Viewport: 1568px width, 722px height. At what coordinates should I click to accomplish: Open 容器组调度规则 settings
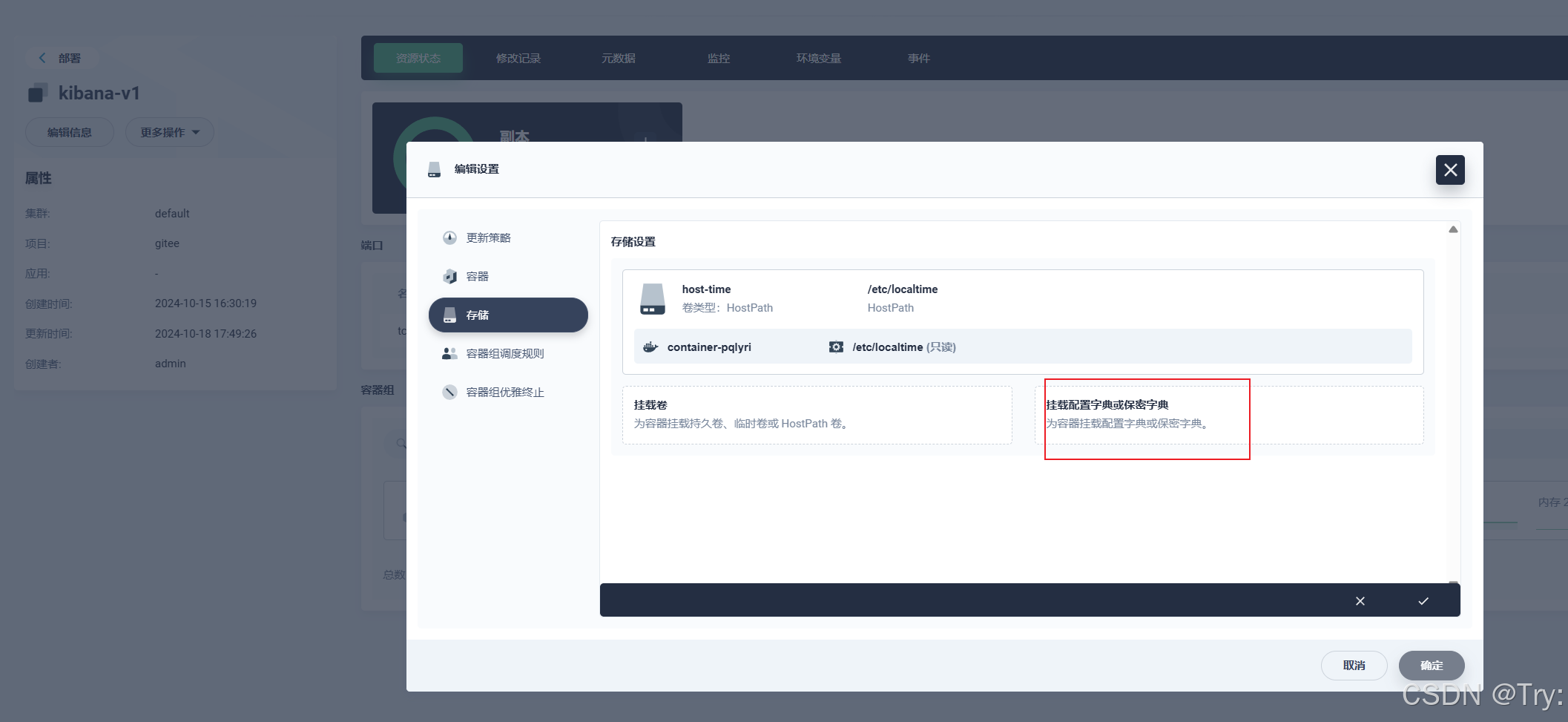pyautogui.click(x=508, y=353)
